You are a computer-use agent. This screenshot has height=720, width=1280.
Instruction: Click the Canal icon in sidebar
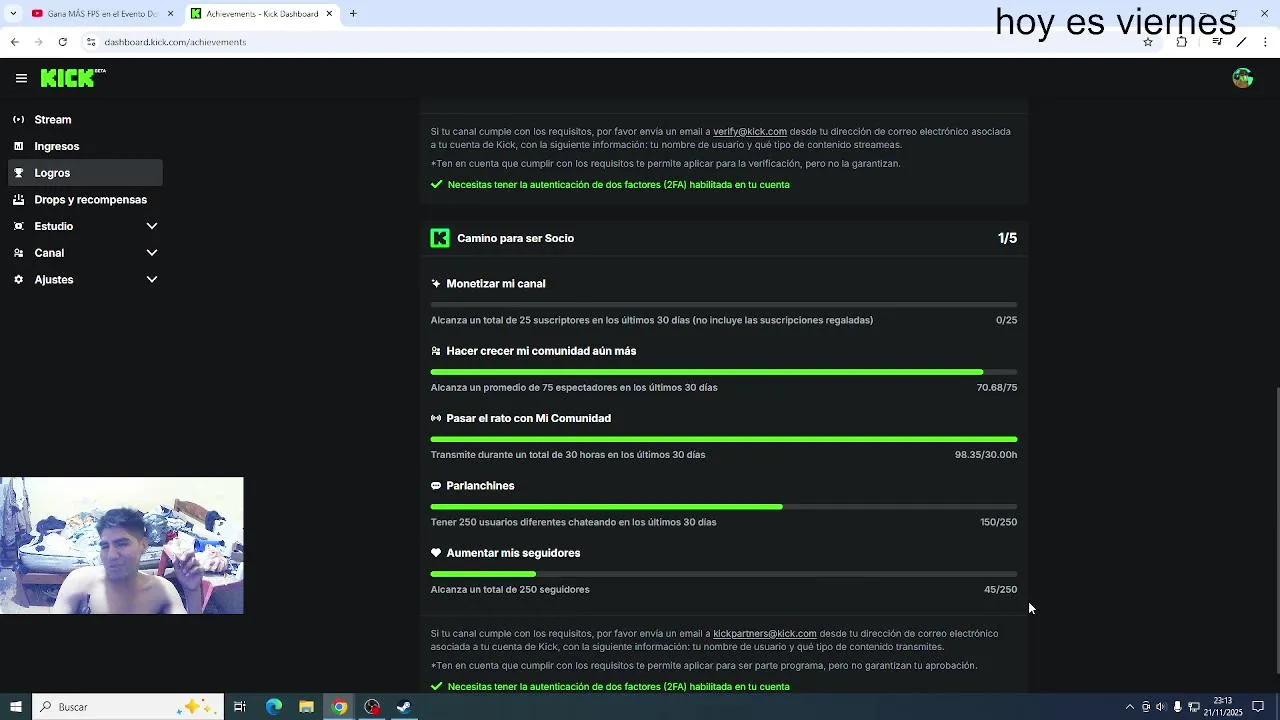click(18, 253)
